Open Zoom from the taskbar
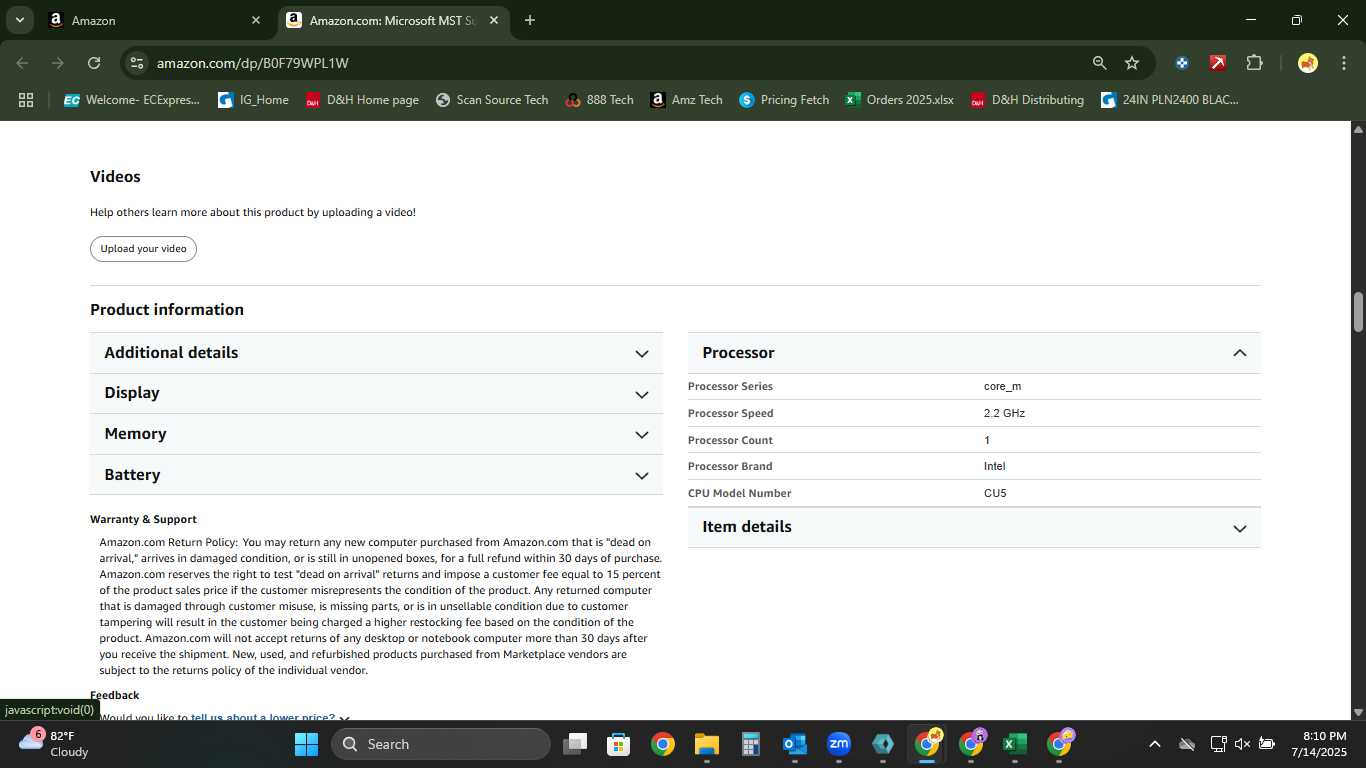This screenshot has width=1366, height=768. coord(839,744)
